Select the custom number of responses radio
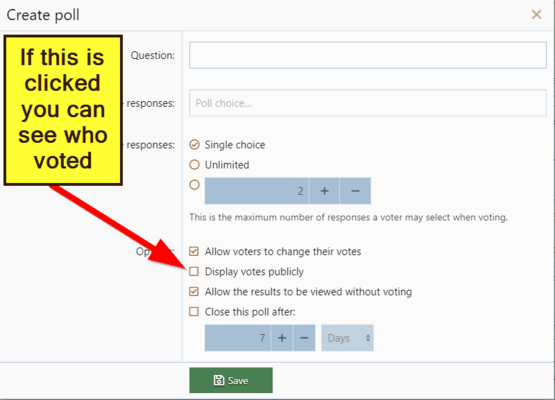 tap(194, 185)
